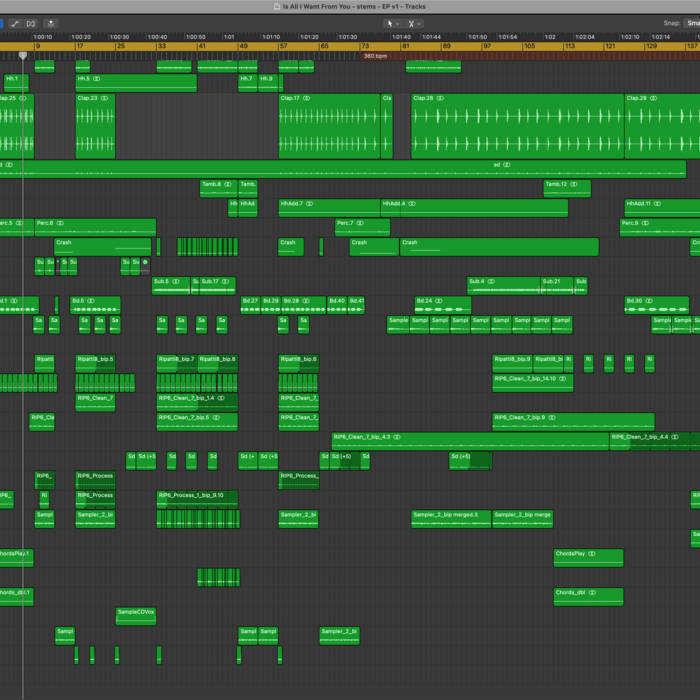Click the loop icon on HhAdd.4 region
This screenshot has height=700, width=700.
point(412,204)
